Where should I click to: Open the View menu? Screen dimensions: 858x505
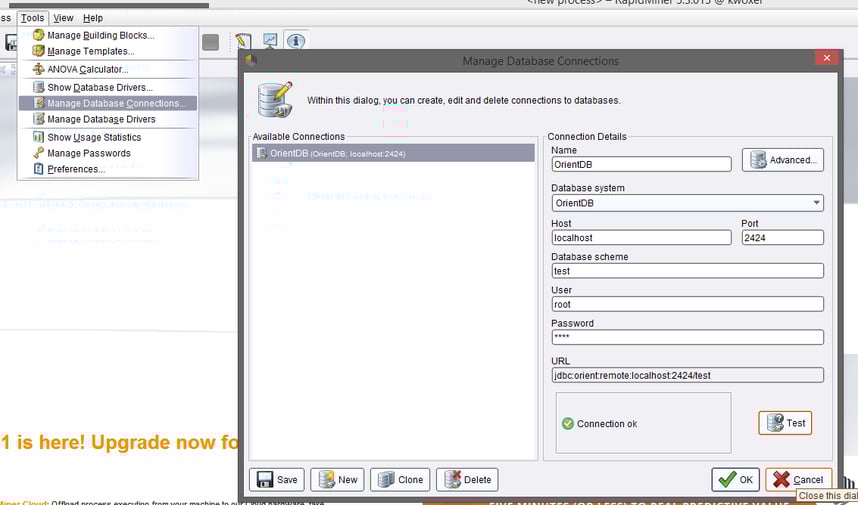63,18
